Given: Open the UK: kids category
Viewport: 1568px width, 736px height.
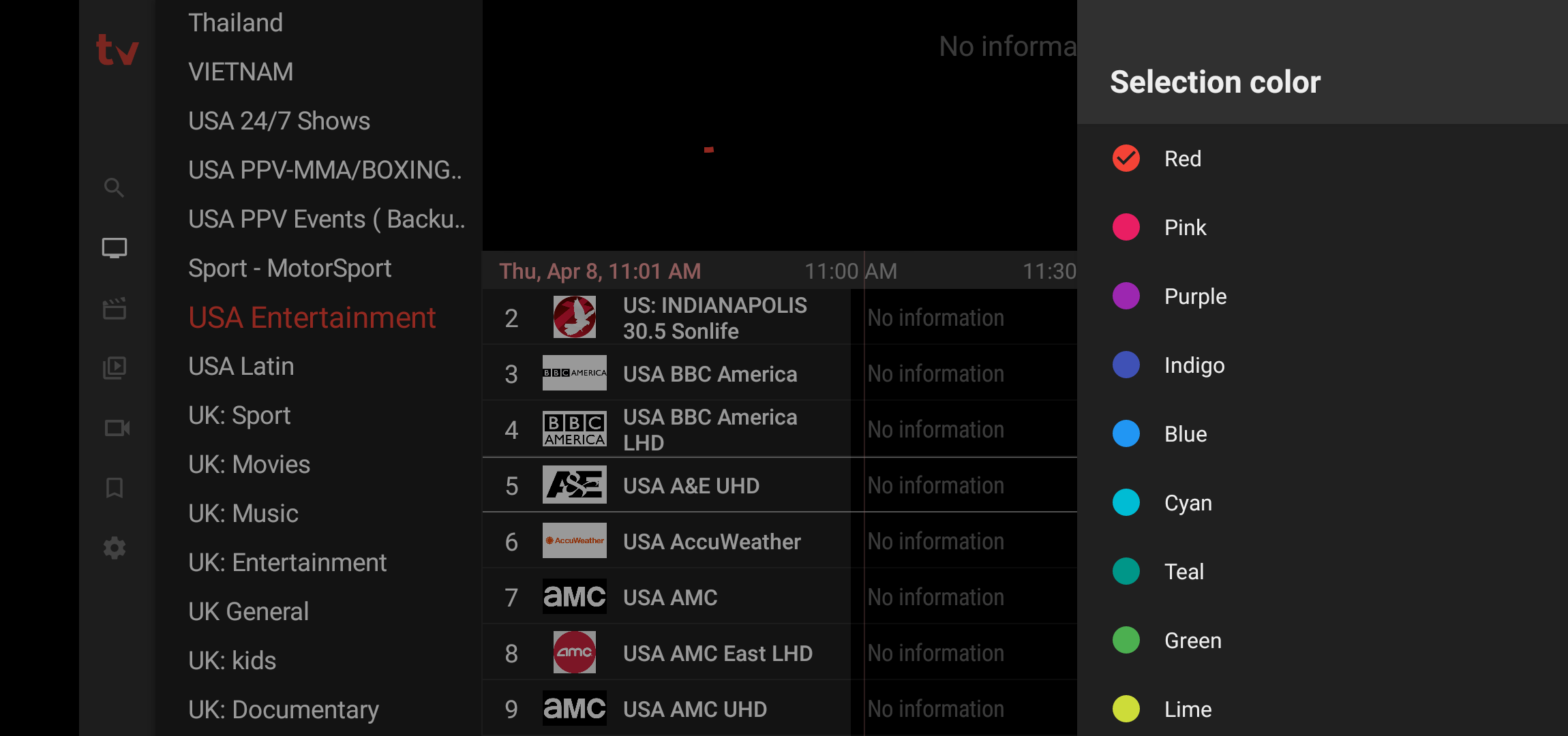Looking at the screenshot, I should click(319, 661).
